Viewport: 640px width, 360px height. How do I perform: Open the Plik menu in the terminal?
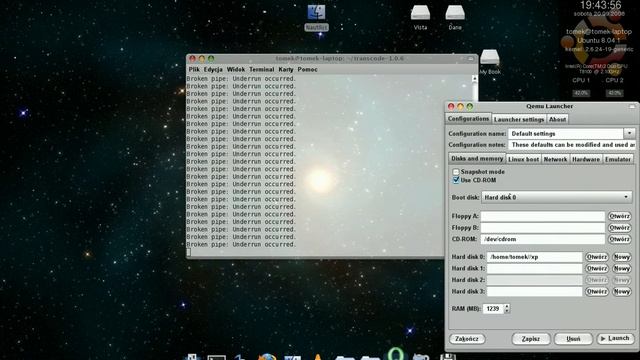point(194,69)
